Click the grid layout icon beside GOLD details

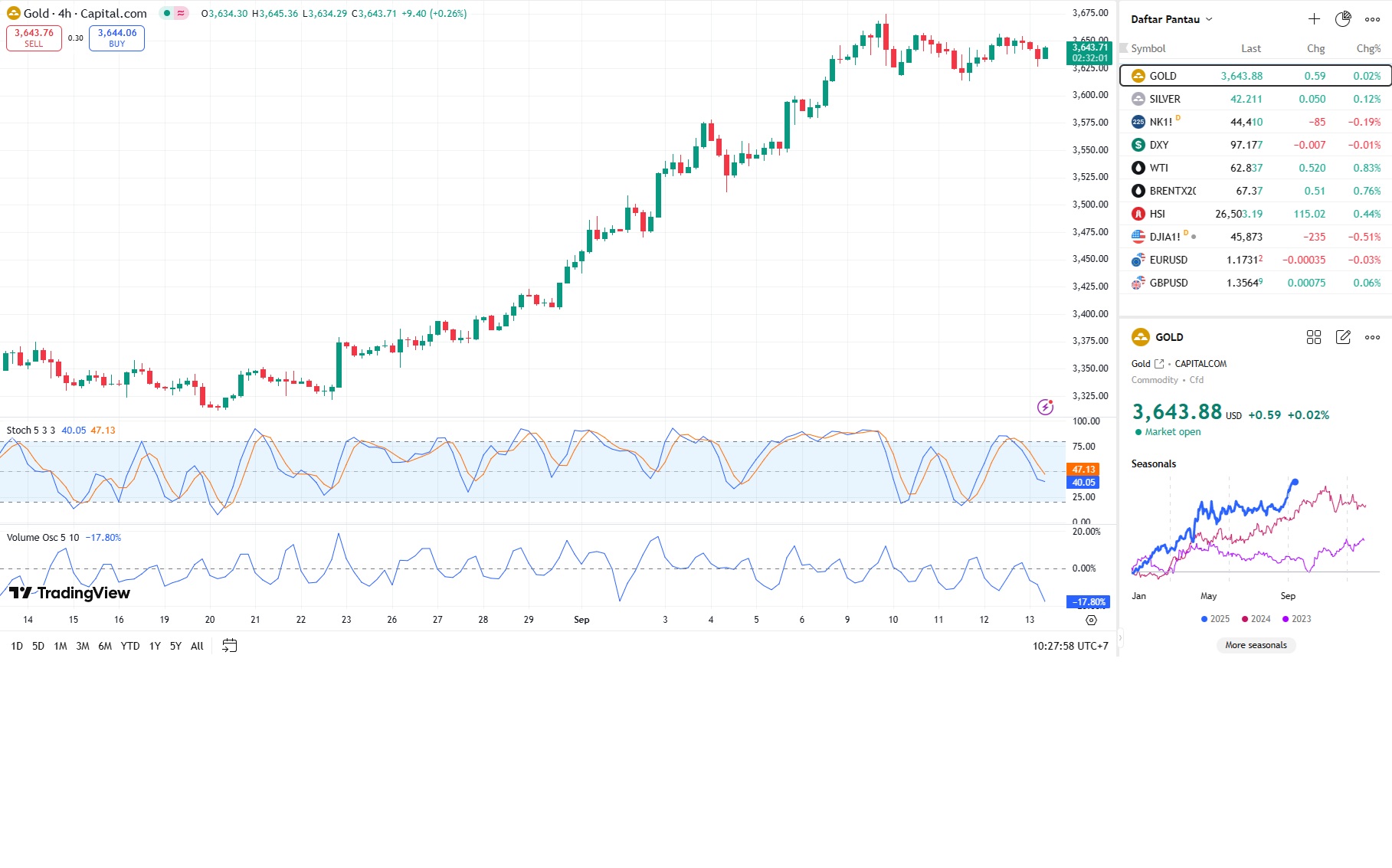(x=1314, y=337)
